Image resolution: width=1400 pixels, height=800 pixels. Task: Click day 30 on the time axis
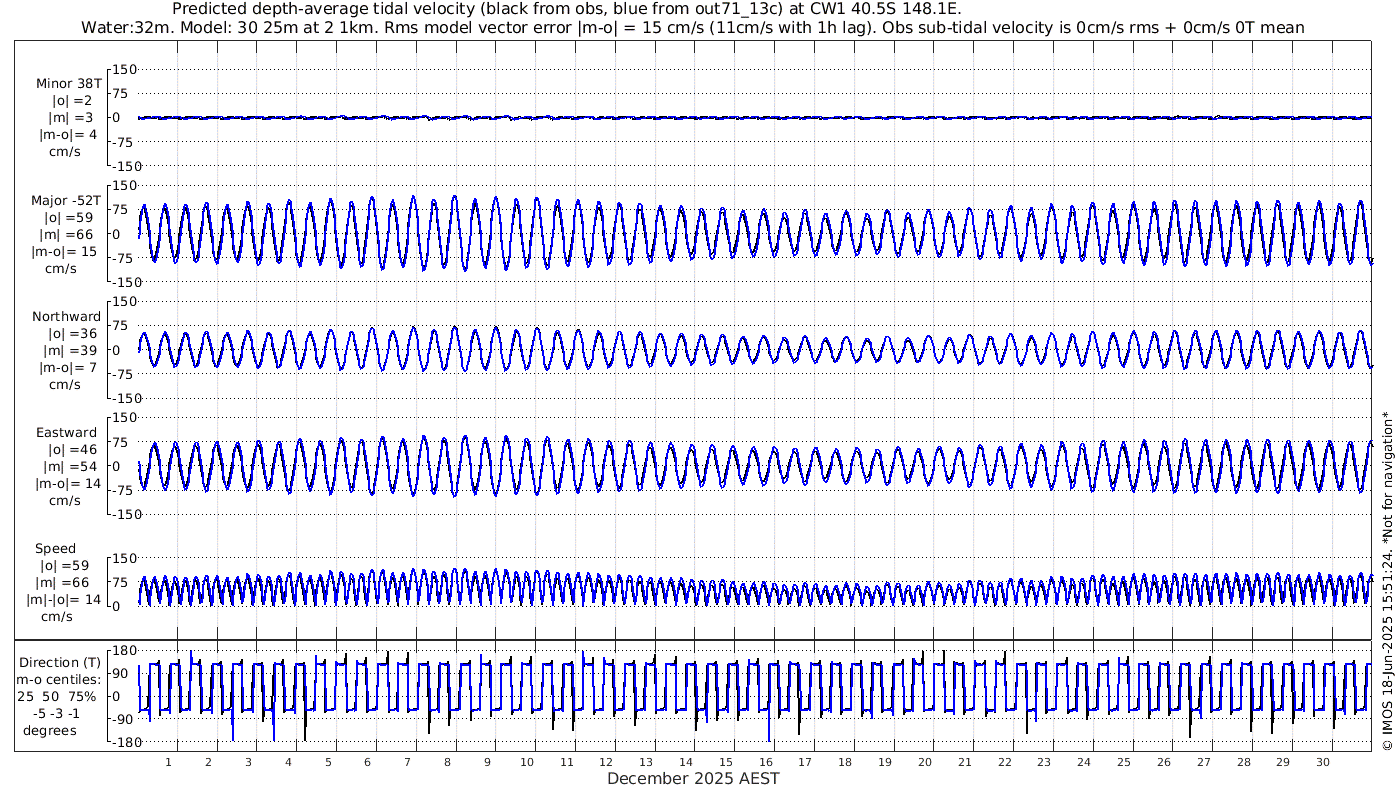pyautogui.click(x=1323, y=762)
